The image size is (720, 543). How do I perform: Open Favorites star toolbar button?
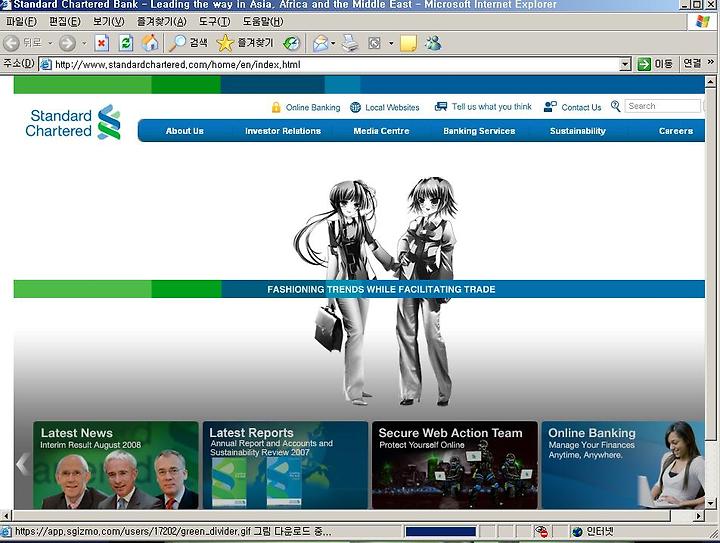[225, 43]
